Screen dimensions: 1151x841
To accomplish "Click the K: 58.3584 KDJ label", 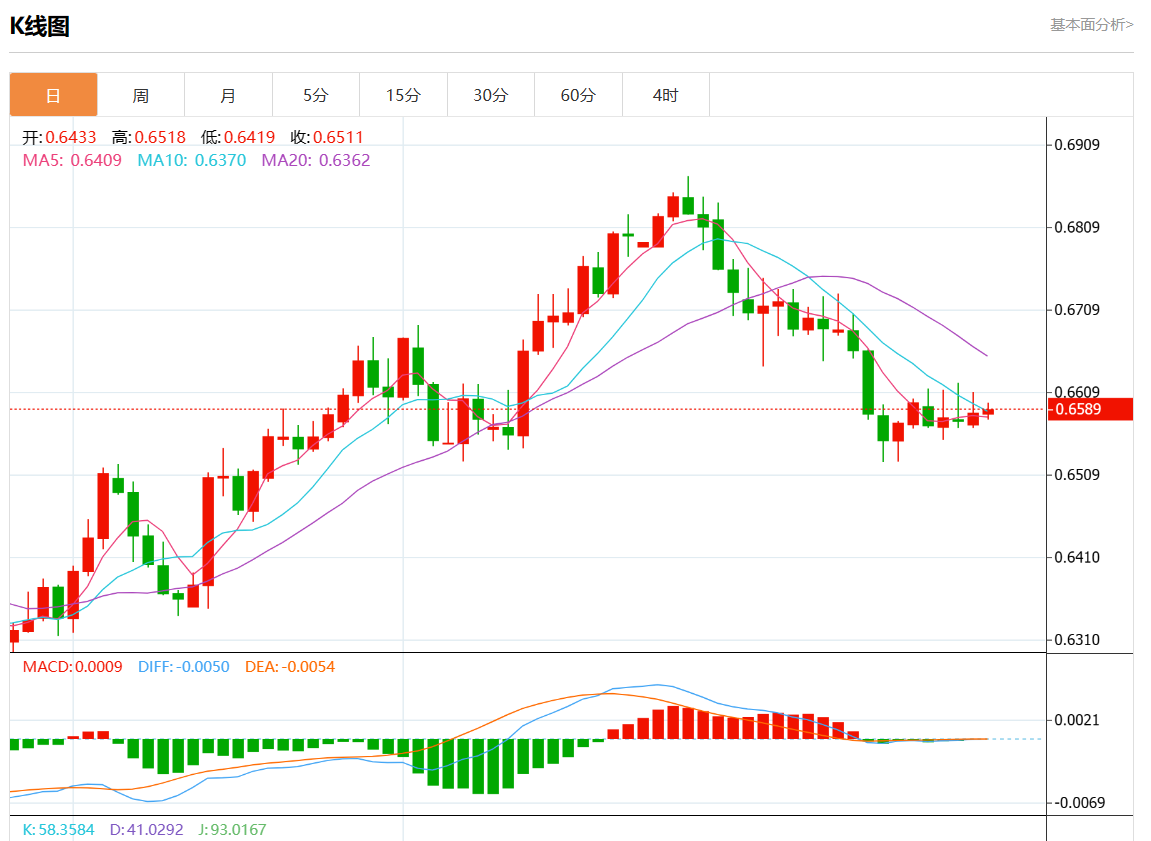I will (x=58, y=829).
